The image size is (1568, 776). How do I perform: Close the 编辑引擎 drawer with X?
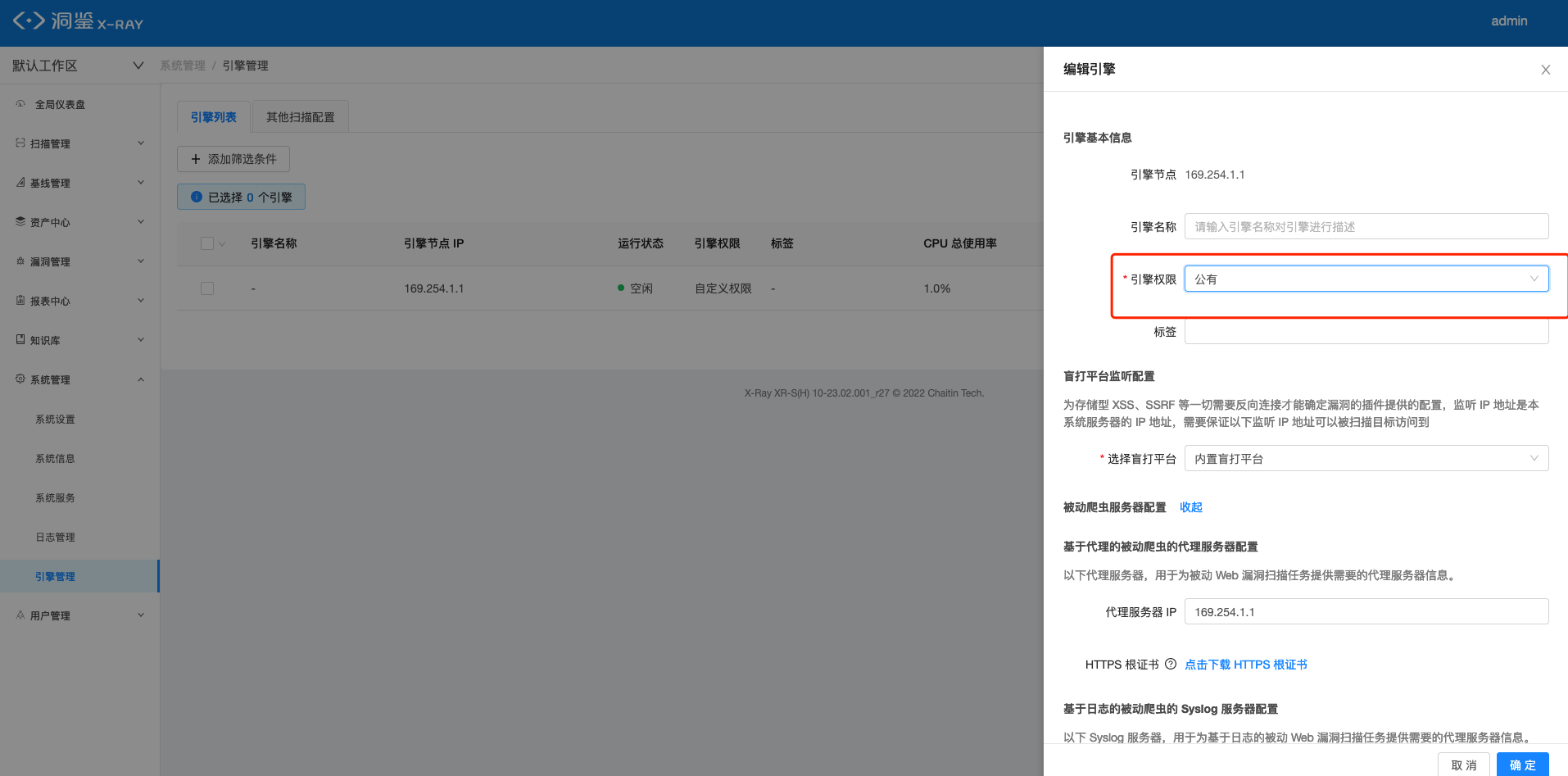pos(1546,70)
